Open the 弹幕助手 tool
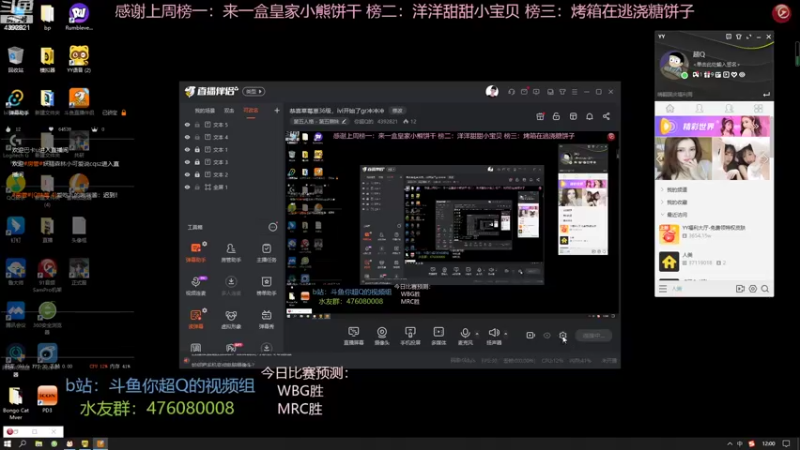This screenshot has width=800, height=450. coord(196,253)
